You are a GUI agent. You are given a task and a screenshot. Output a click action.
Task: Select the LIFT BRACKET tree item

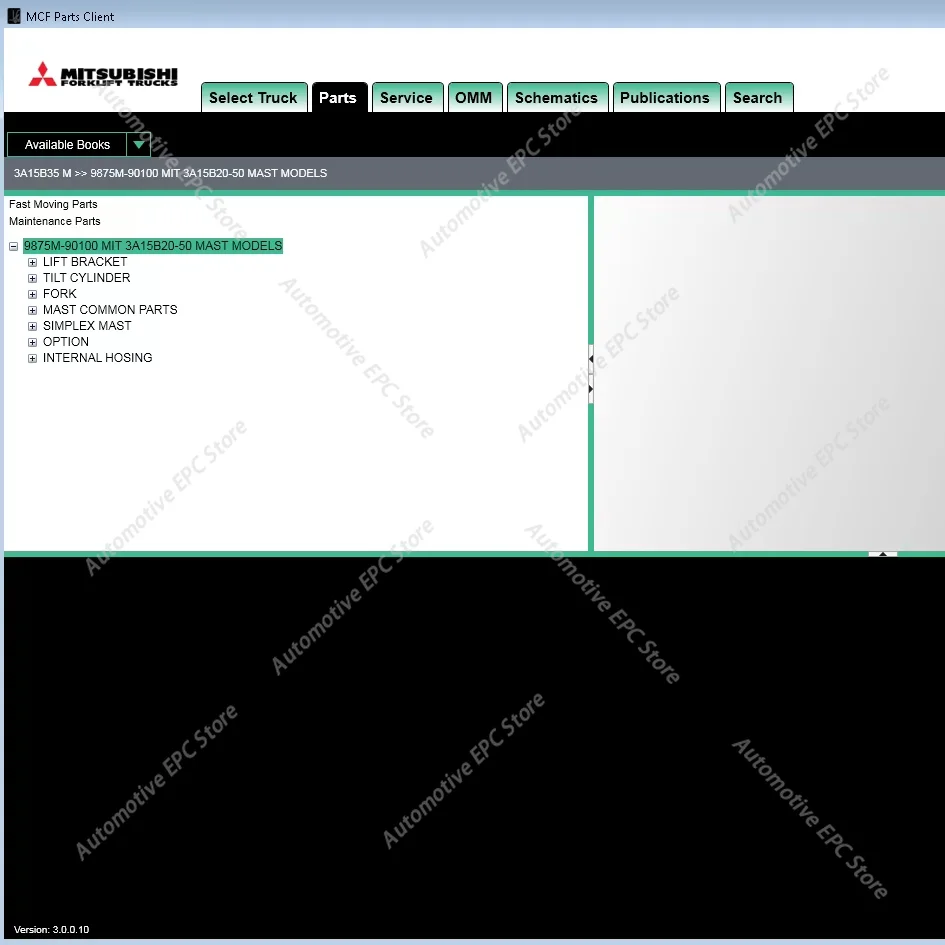click(x=85, y=262)
